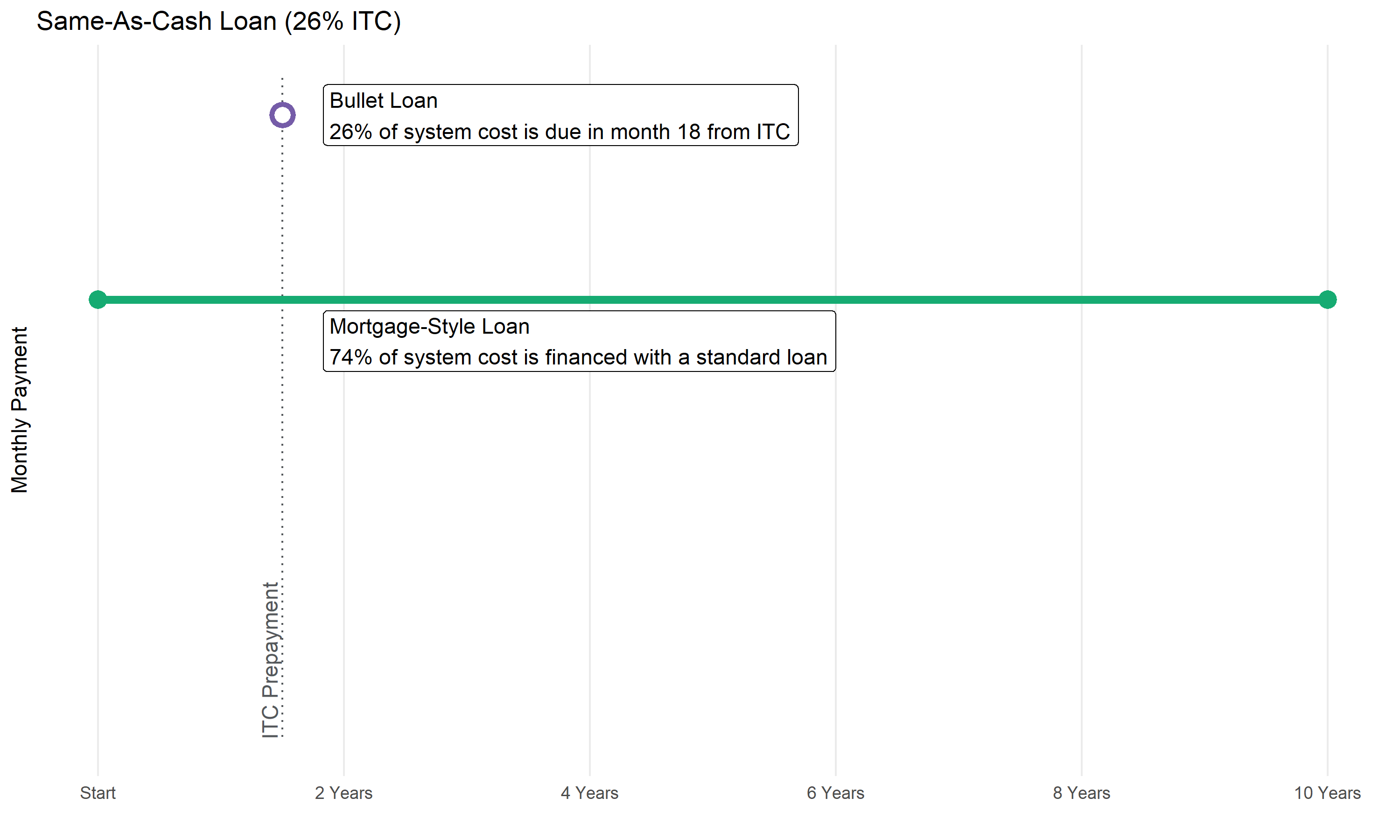Viewport: 1400px width, 840px height.
Task: Click the '(26% ITC)' part of the title
Action: [x=343, y=21]
